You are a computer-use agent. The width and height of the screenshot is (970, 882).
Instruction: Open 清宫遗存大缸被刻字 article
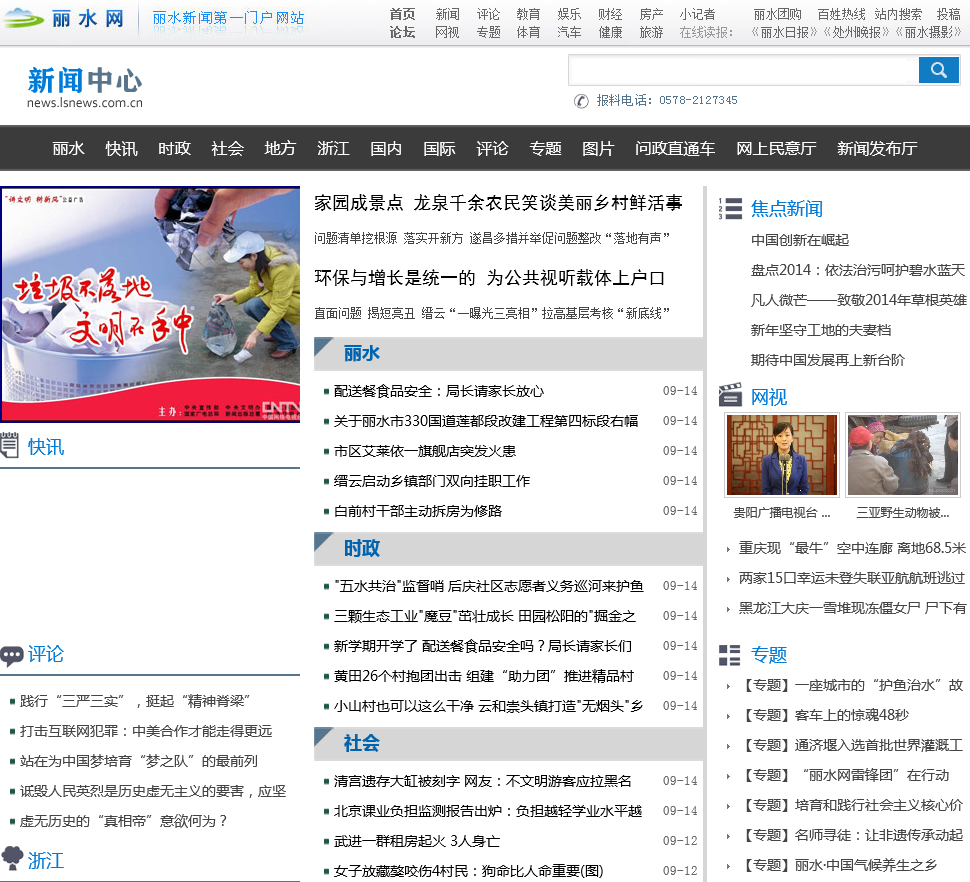(483, 781)
